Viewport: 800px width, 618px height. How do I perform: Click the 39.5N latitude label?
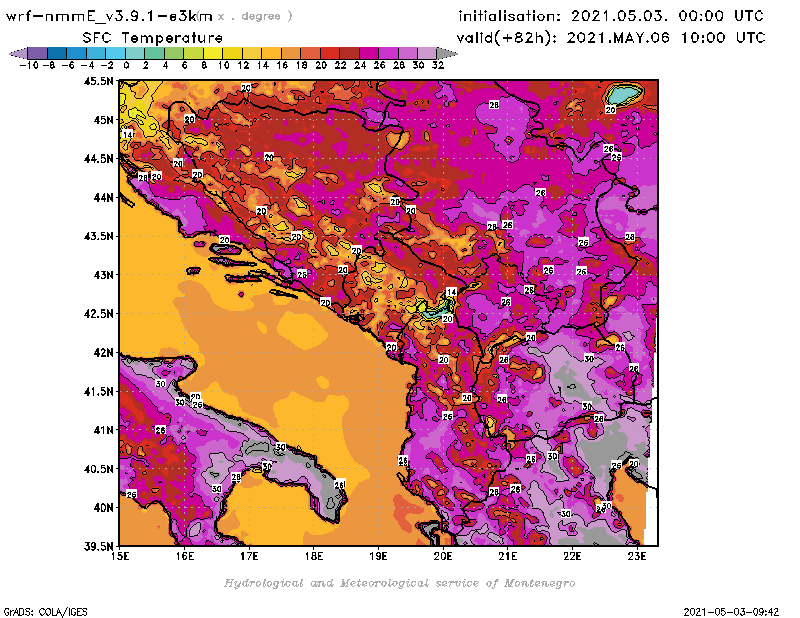coord(98,546)
